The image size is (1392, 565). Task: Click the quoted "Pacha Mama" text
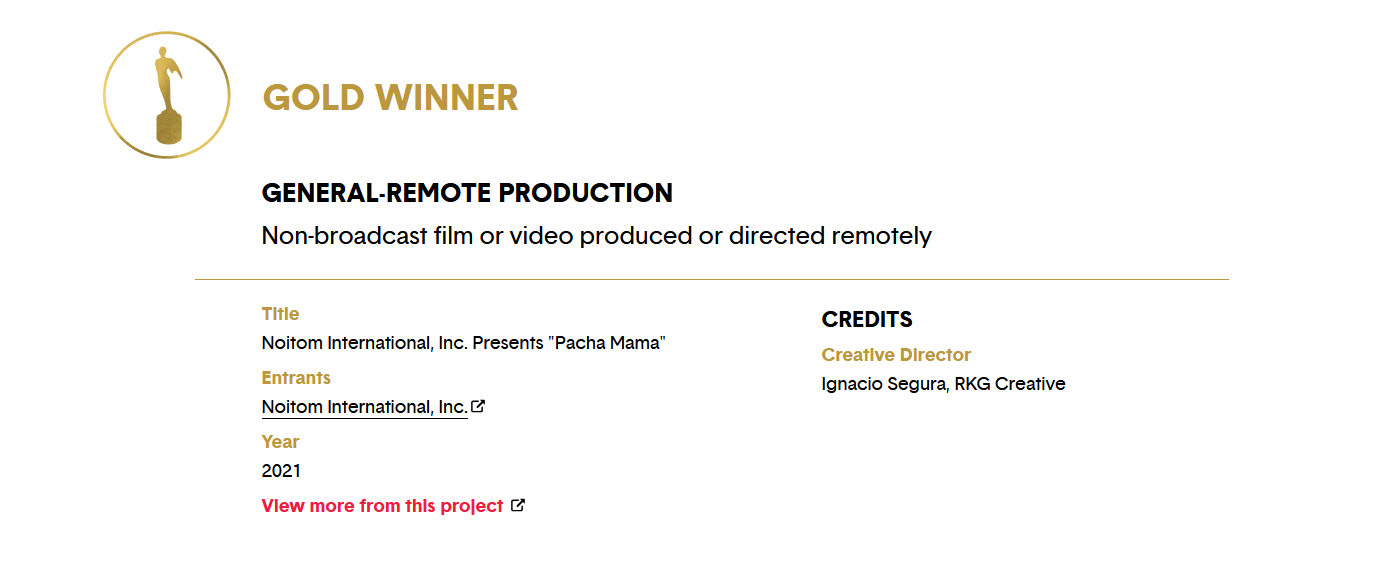(x=610, y=343)
